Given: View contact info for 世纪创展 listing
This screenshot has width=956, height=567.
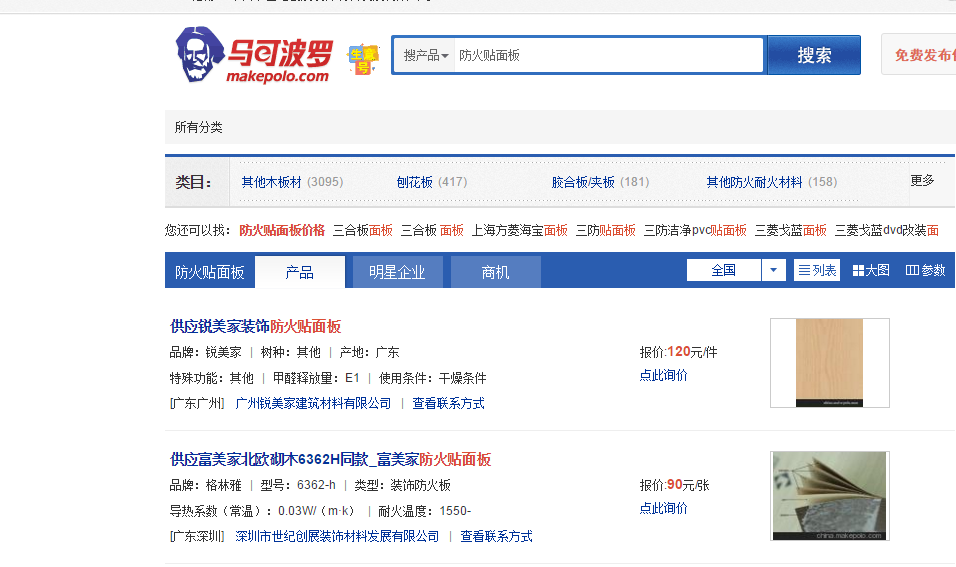Looking at the screenshot, I should click(x=496, y=536).
